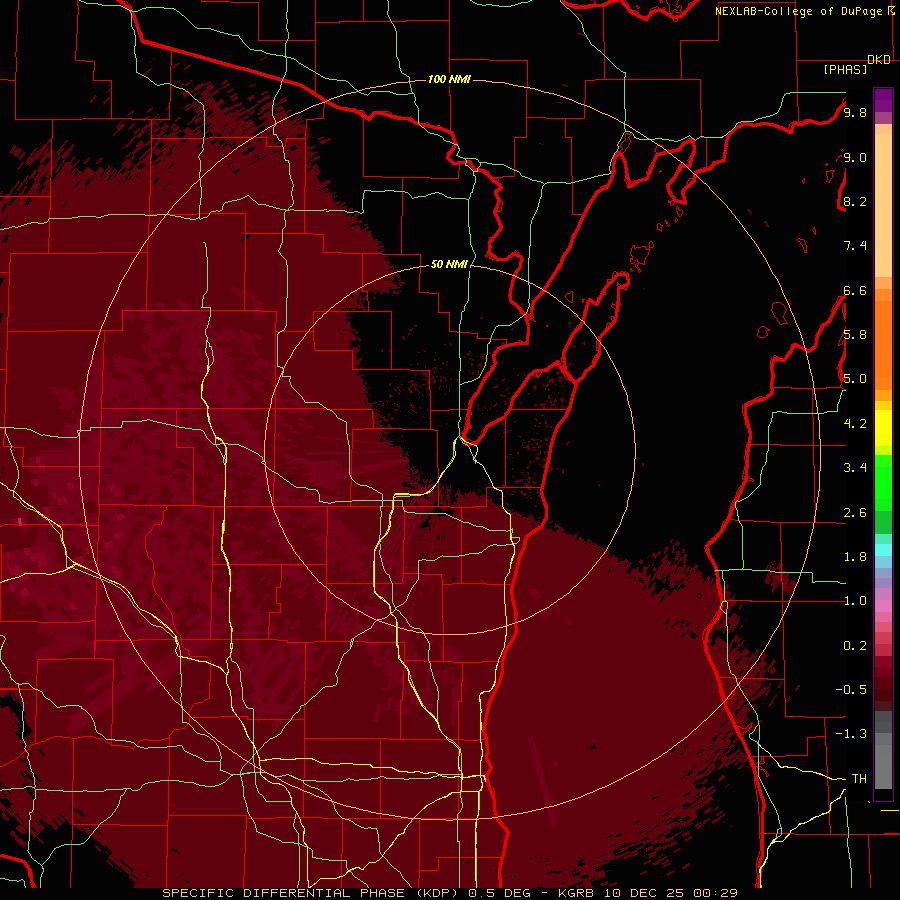Click the 50 NMI range ring label
The width and height of the screenshot is (900, 900).
pyautogui.click(x=449, y=264)
